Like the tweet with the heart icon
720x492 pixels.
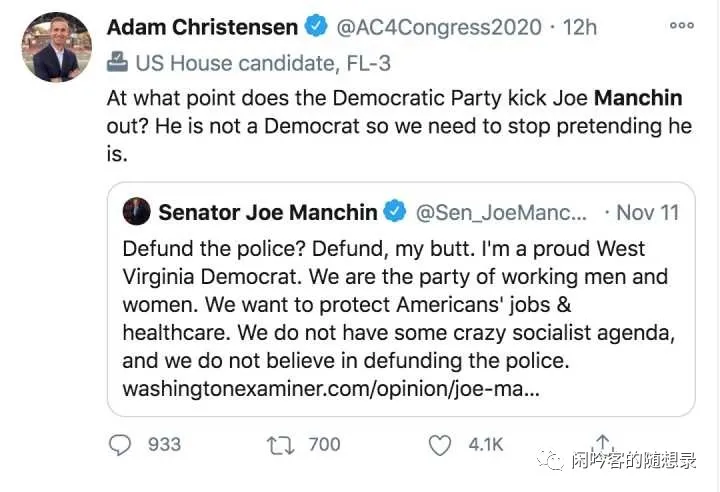[440, 444]
